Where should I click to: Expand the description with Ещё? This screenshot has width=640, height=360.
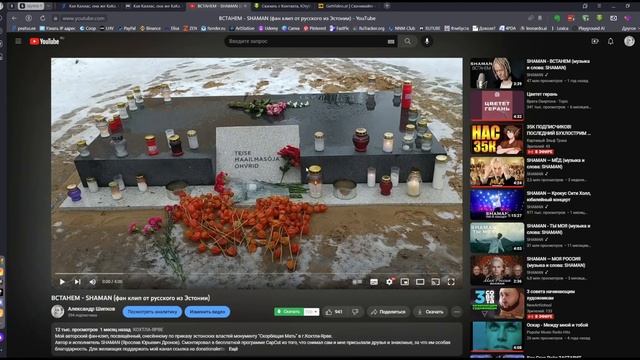(233, 349)
